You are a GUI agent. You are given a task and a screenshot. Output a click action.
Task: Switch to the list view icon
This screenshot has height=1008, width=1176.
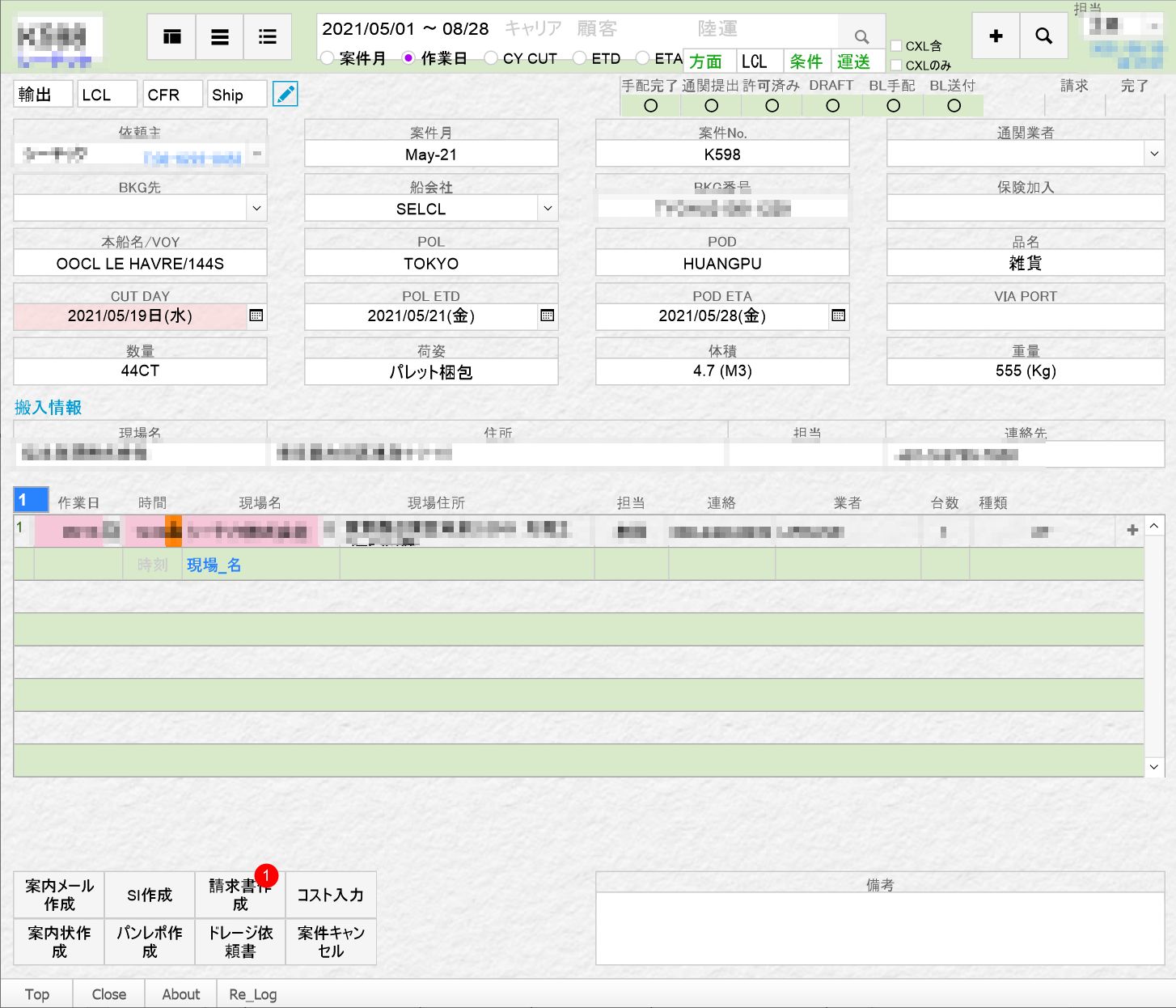click(x=219, y=37)
